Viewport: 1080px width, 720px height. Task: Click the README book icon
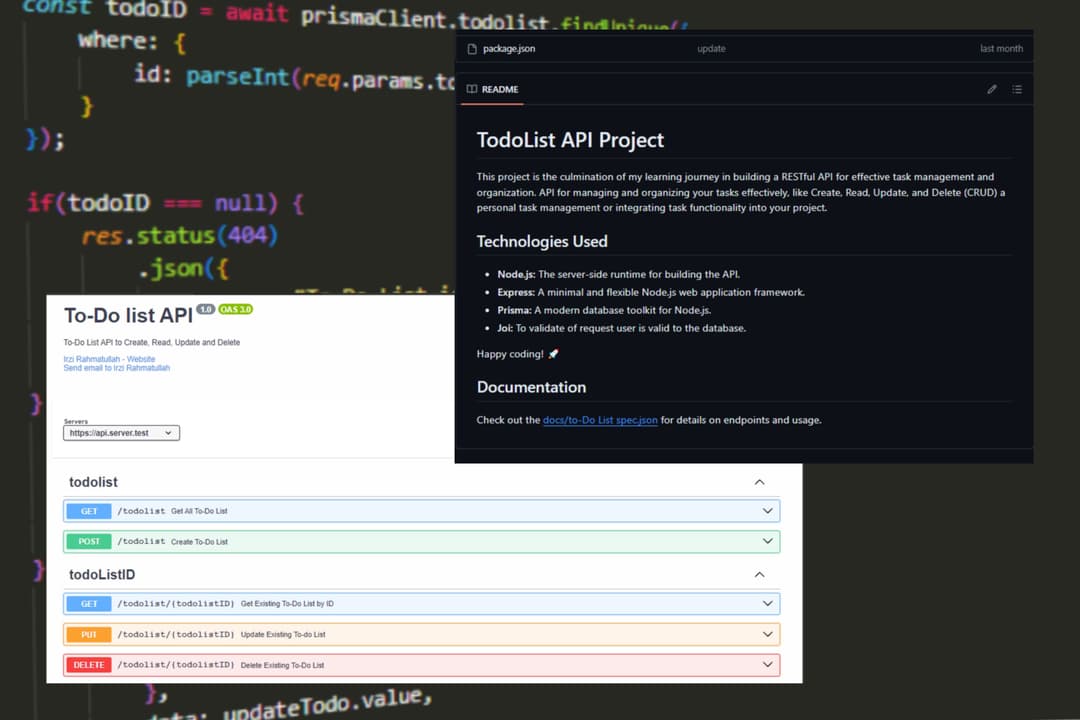[x=472, y=89]
